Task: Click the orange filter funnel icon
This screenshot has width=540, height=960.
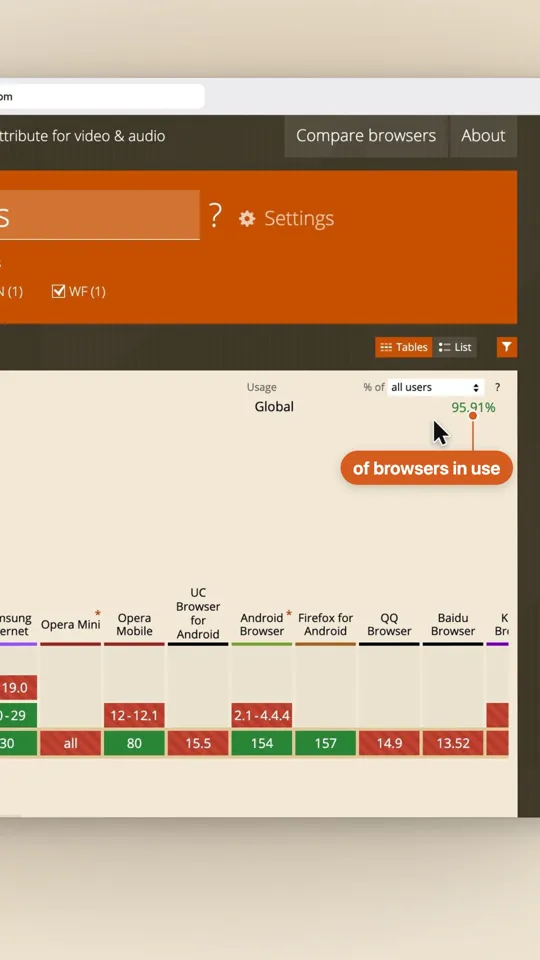Action: pos(506,347)
